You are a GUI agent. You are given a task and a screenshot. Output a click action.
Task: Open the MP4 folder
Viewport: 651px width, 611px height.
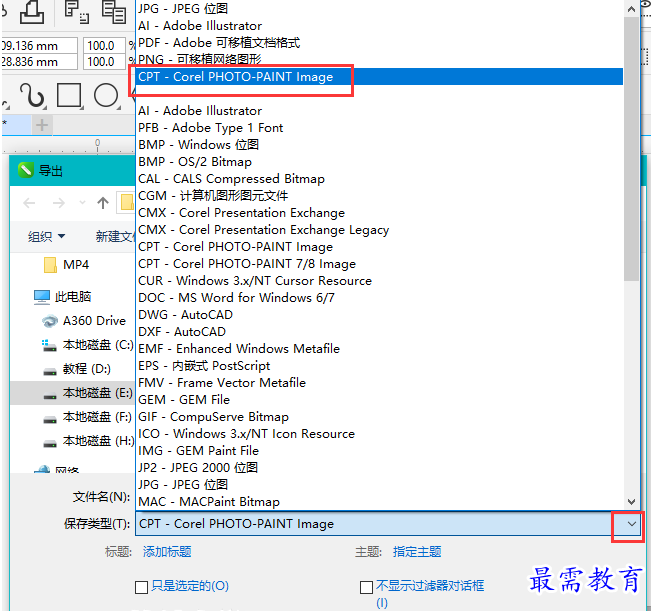click(x=66, y=265)
